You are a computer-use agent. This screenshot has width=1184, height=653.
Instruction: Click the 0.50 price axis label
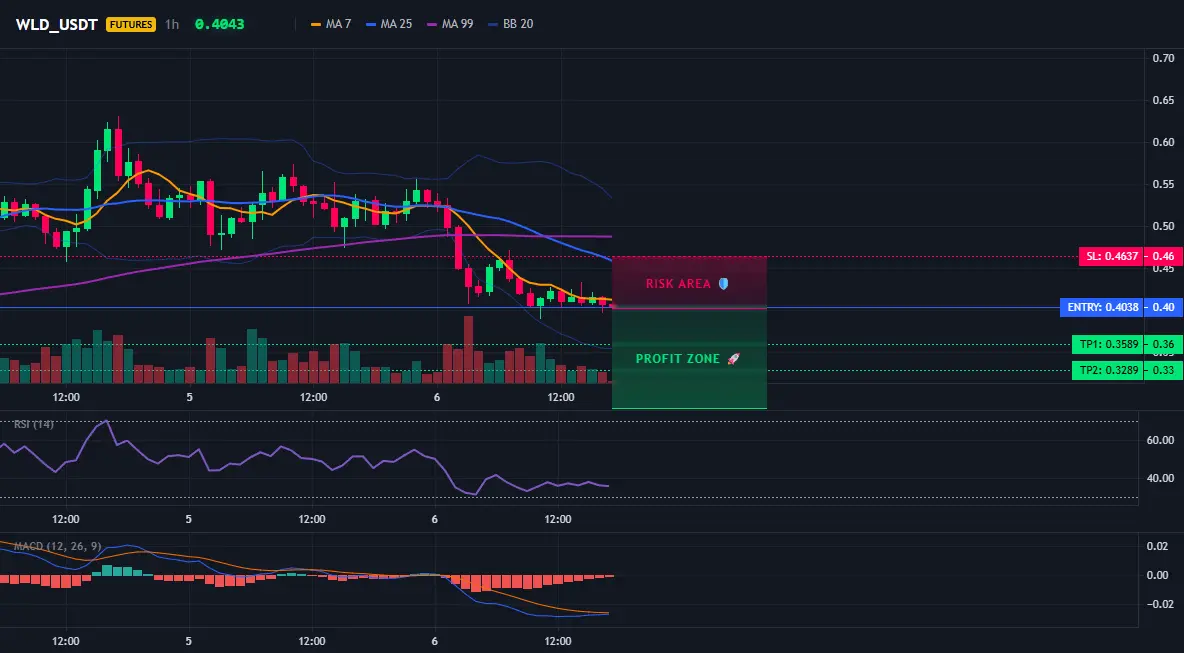(x=1163, y=226)
